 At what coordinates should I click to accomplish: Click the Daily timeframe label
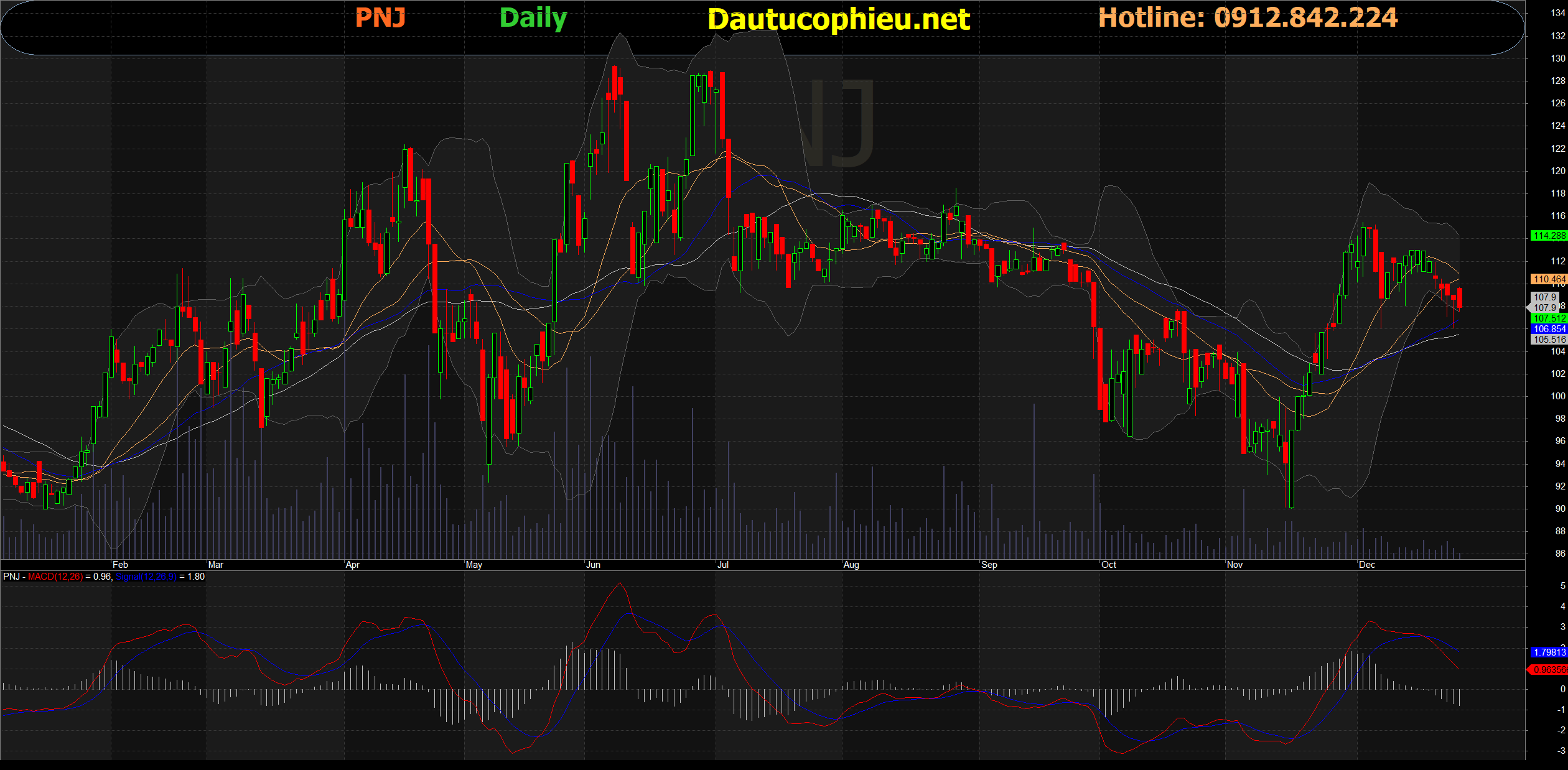click(x=533, y=18)
